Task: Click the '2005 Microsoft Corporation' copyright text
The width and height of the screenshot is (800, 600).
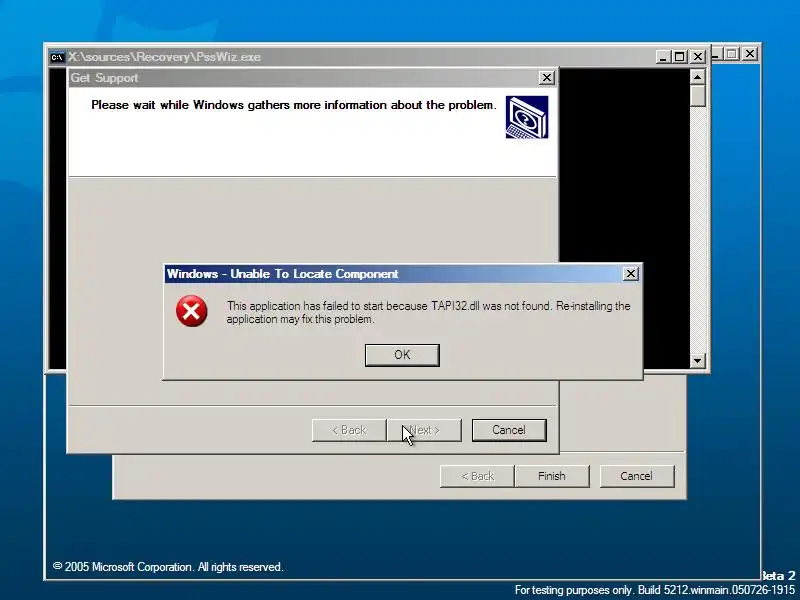Action: coord(168,567)
